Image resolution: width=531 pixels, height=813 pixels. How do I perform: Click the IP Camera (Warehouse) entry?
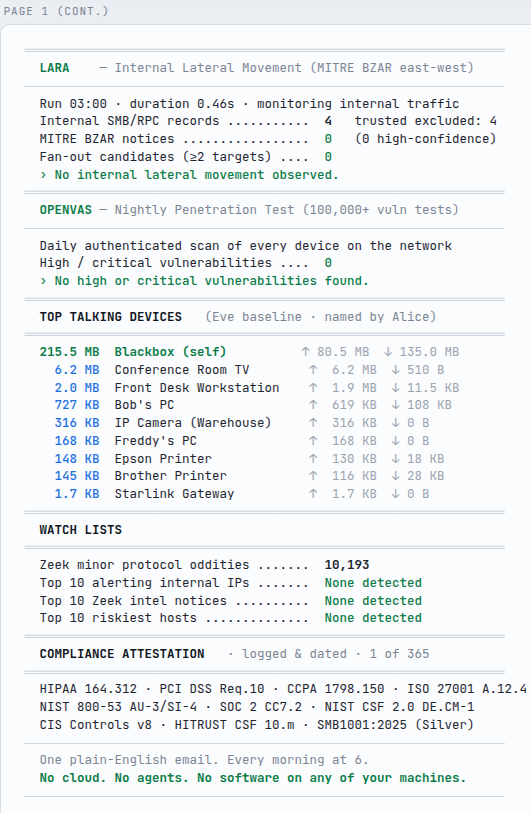(x=193, y=423)
